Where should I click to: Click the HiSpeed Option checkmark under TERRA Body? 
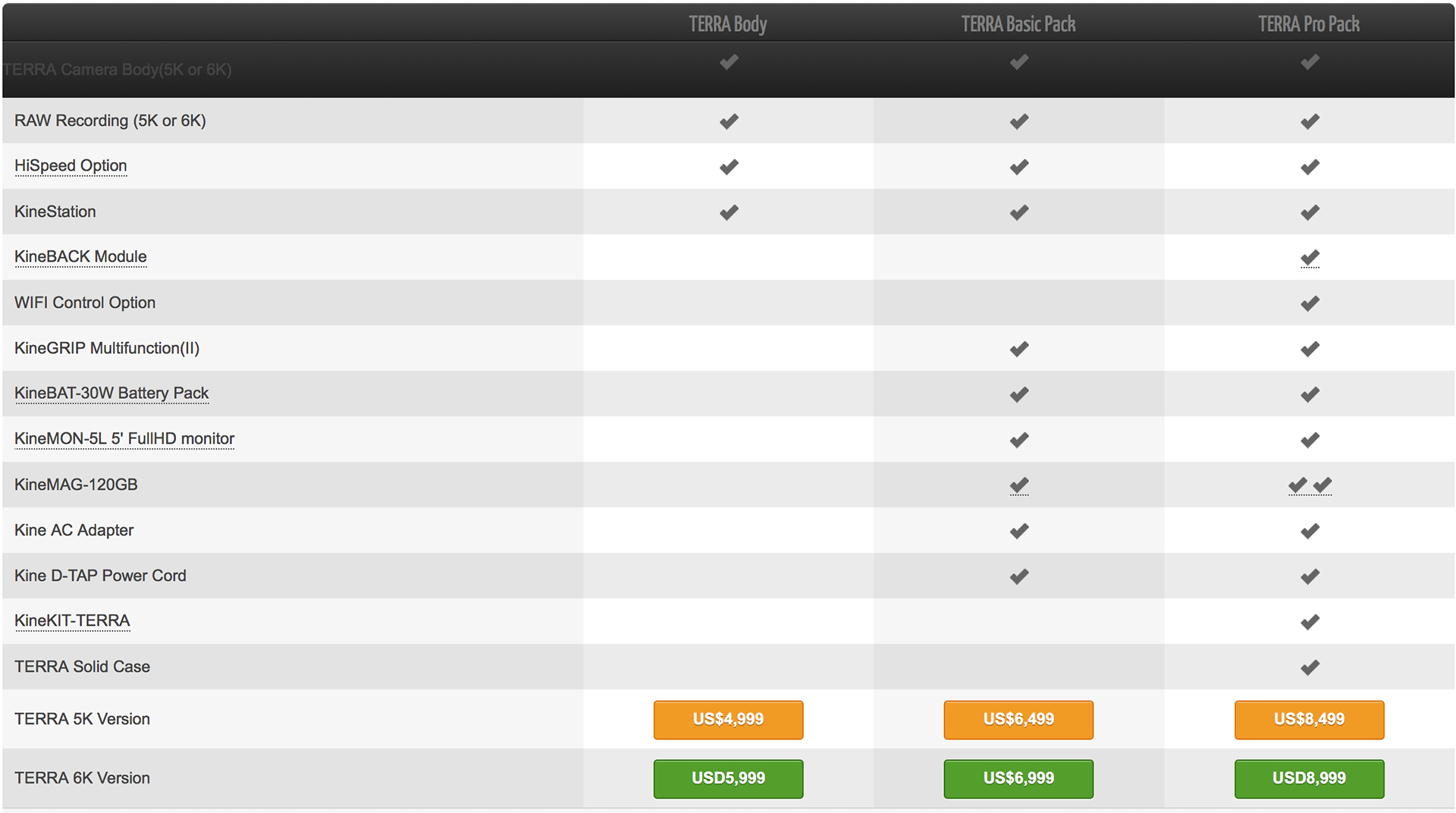729,167
